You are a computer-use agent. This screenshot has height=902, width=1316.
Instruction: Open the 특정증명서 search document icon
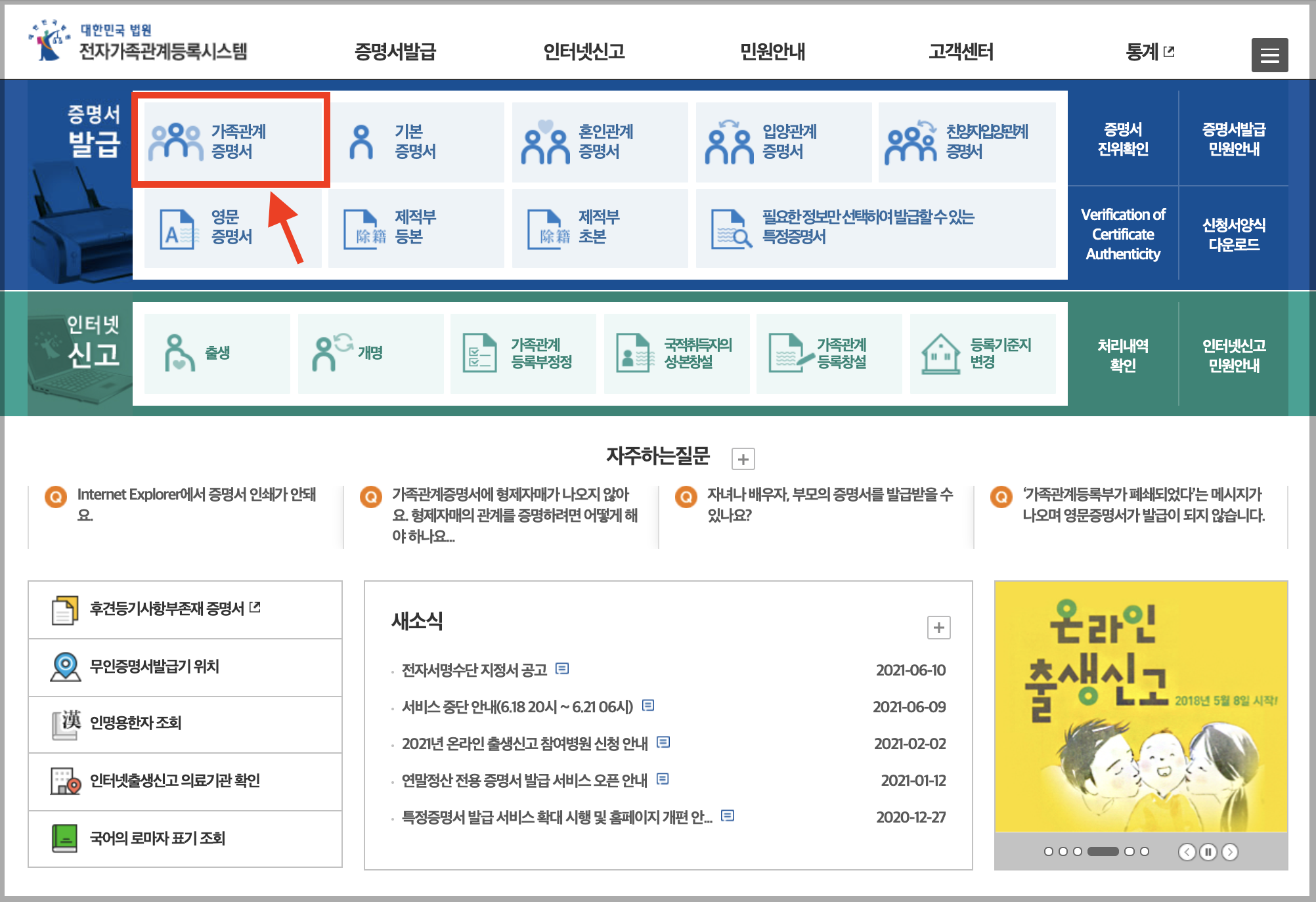pyautogui.click(x=730, y=229)
